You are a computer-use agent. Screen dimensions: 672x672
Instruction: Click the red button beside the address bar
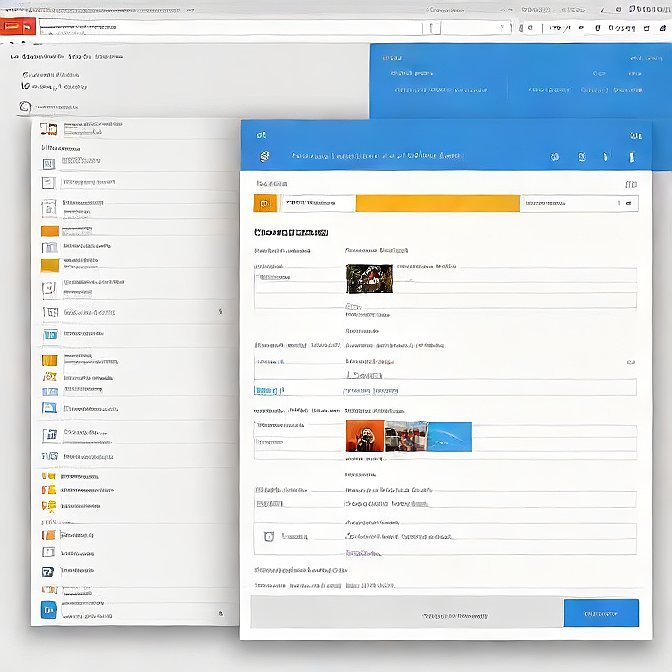coord(18,27)
